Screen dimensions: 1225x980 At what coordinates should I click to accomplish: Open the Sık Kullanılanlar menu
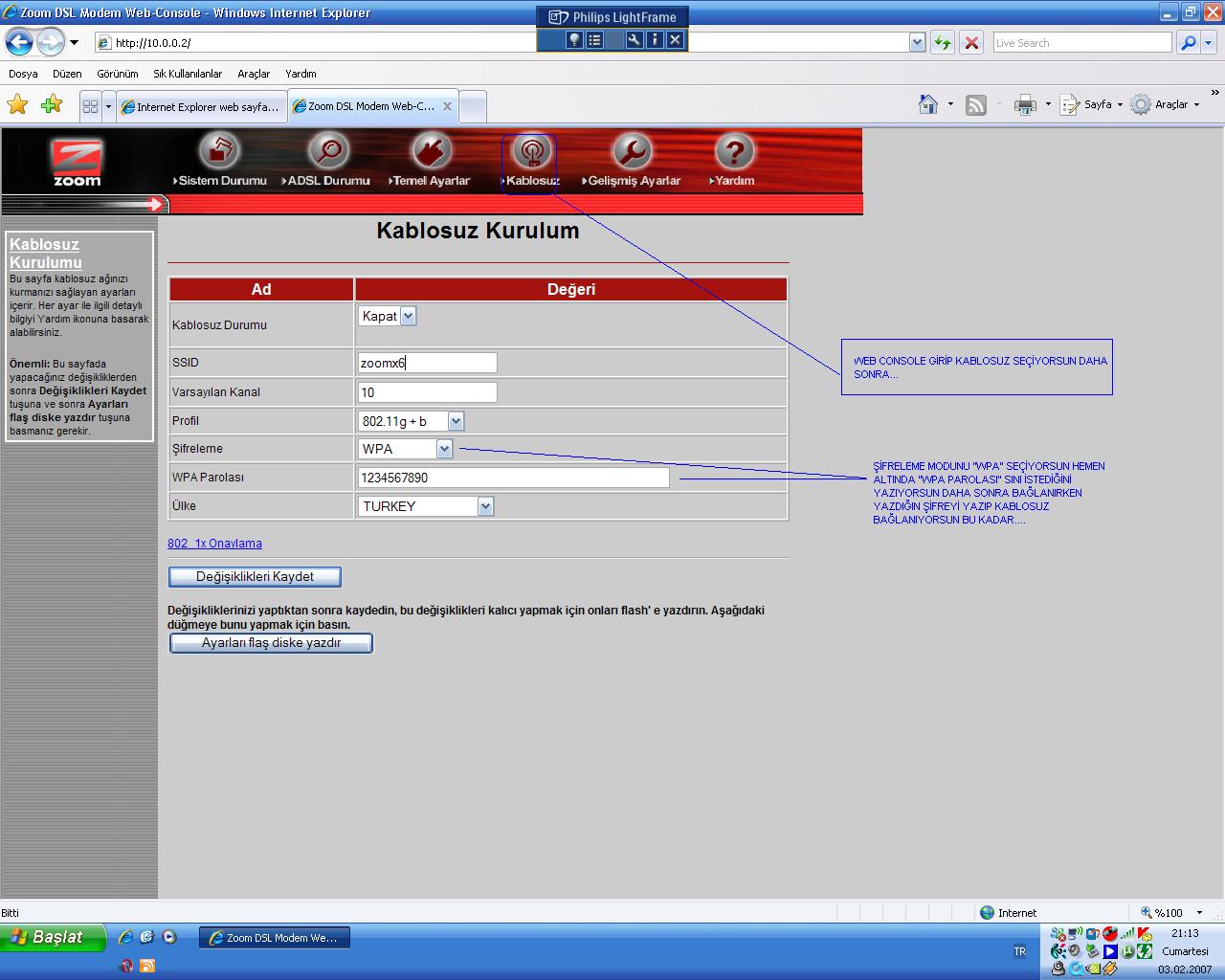(188, 74)
